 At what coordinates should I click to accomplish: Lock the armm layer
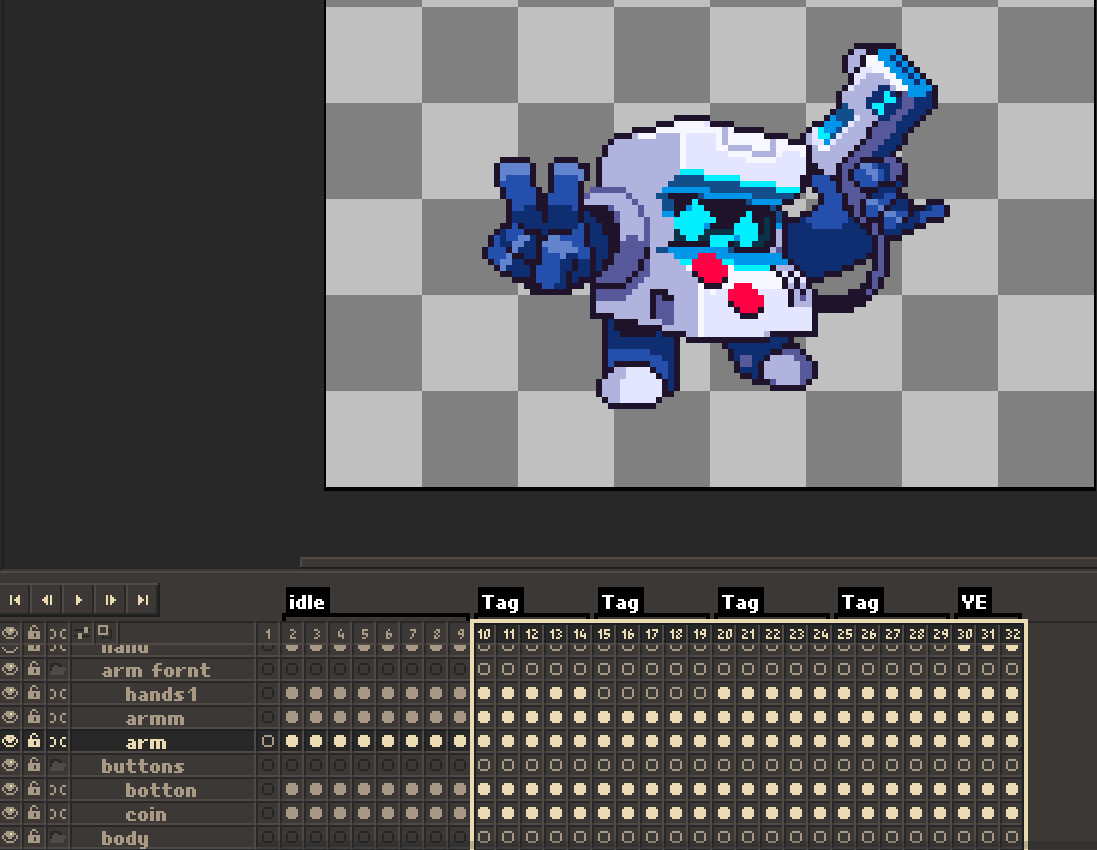click(x=34, y=717)
